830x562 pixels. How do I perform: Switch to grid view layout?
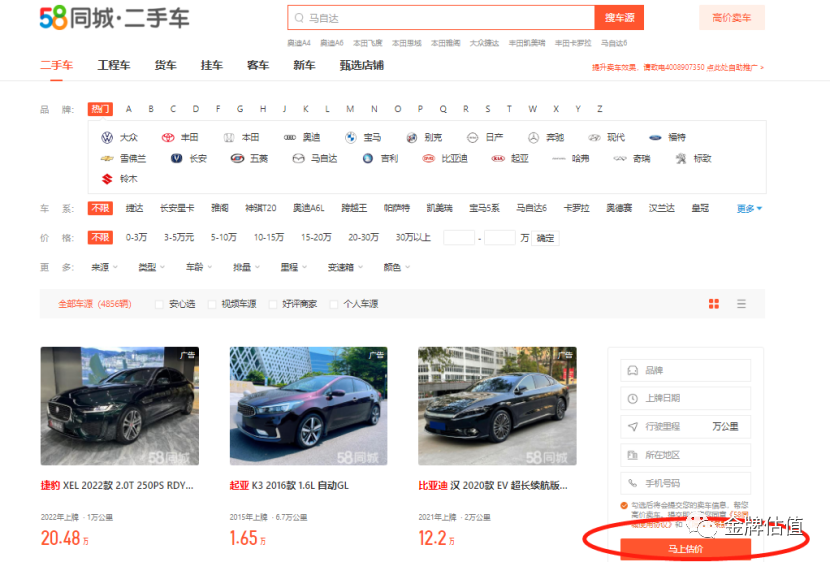tap(714, 304)
